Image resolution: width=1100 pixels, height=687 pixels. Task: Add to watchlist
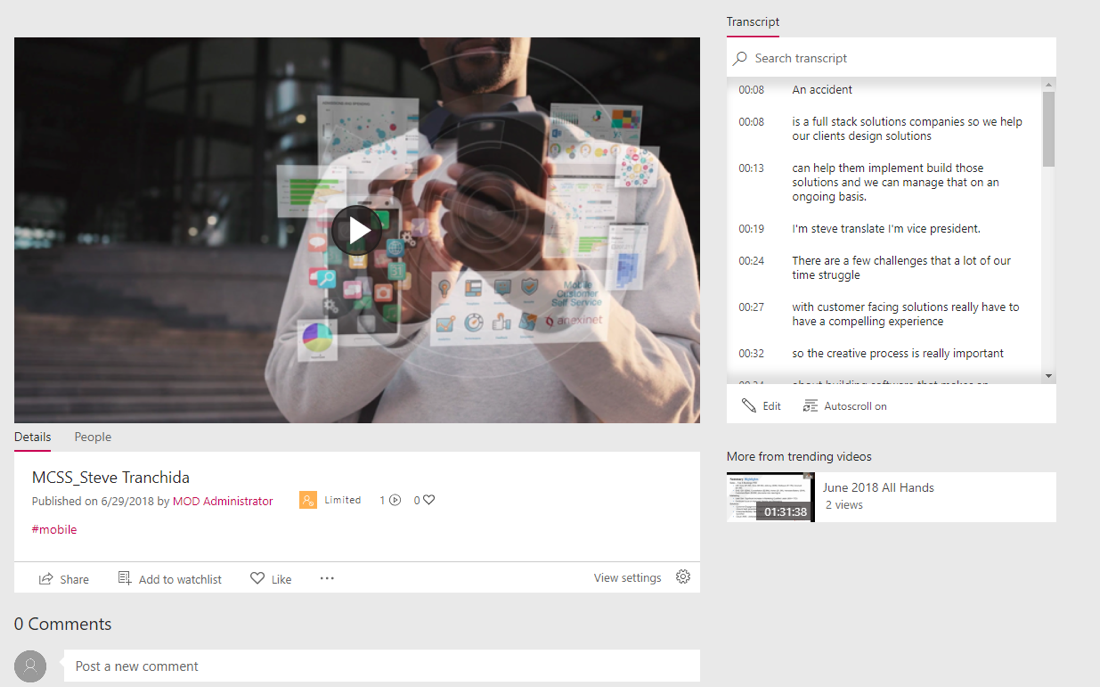tap(170, 579)
